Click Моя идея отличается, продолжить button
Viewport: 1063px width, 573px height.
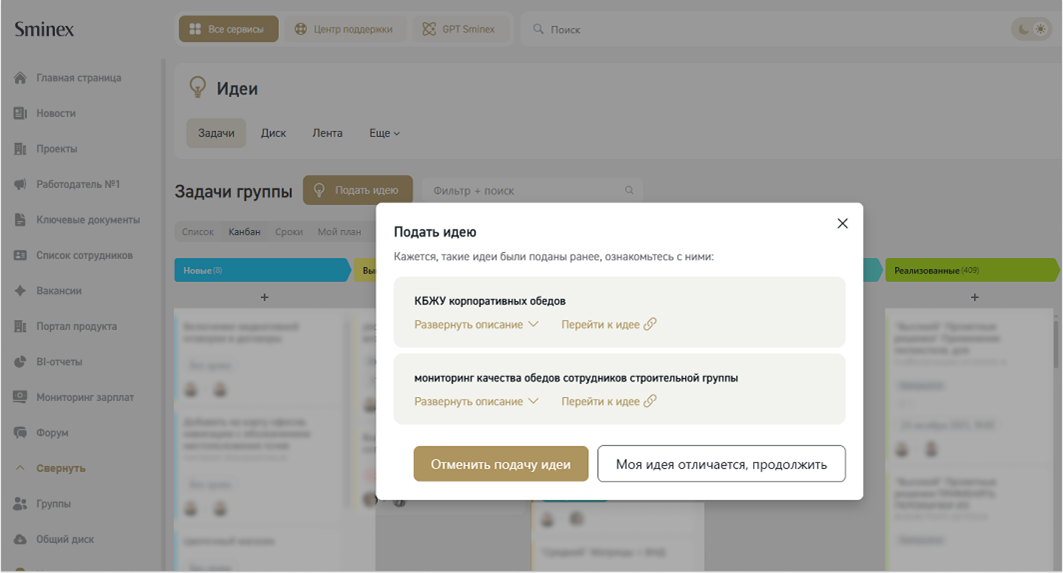721,464
